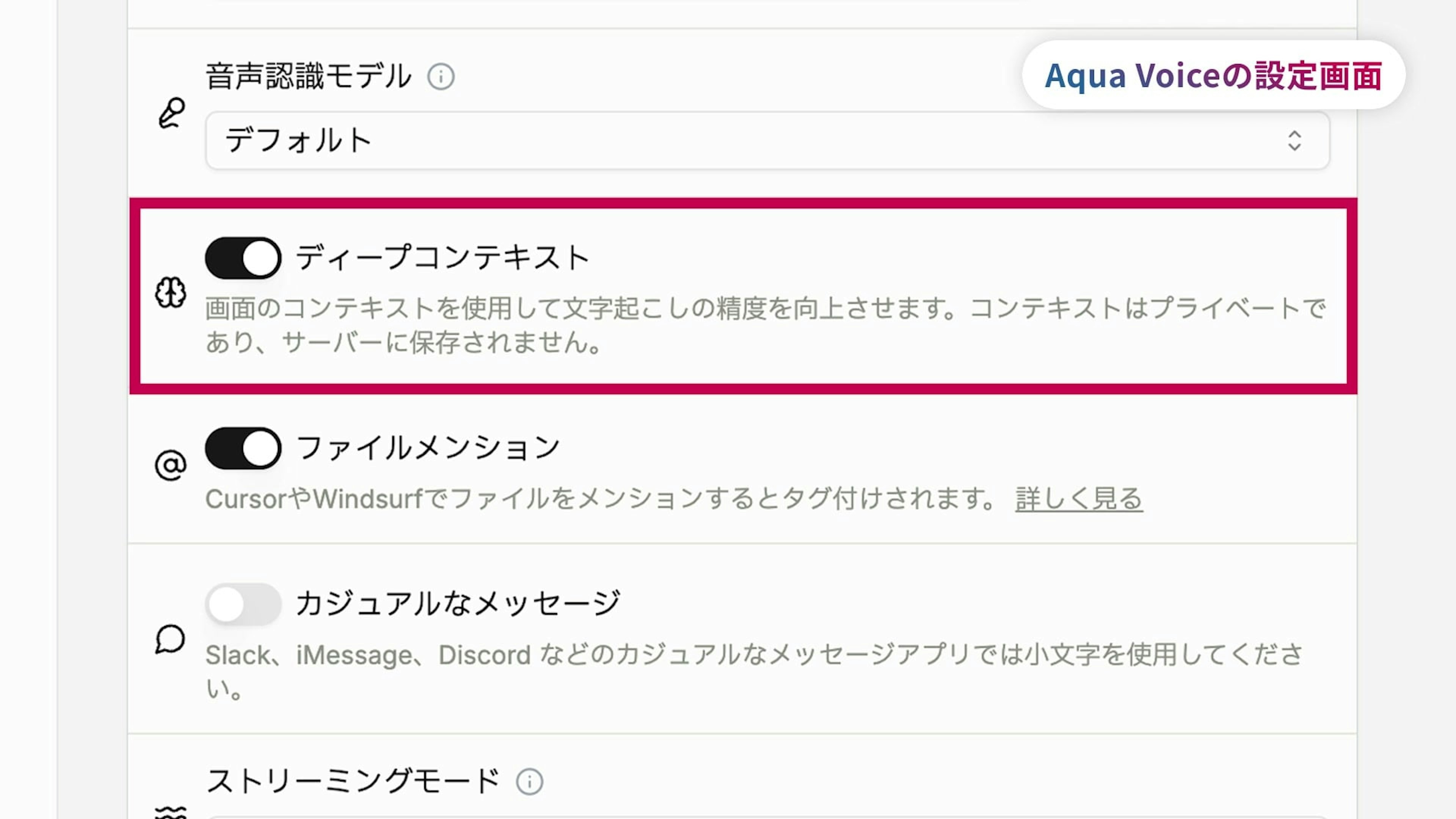Click the Aqua Voiceの設定画面 badge
The image size is (1456, 819).
[x=1213, y=75]
